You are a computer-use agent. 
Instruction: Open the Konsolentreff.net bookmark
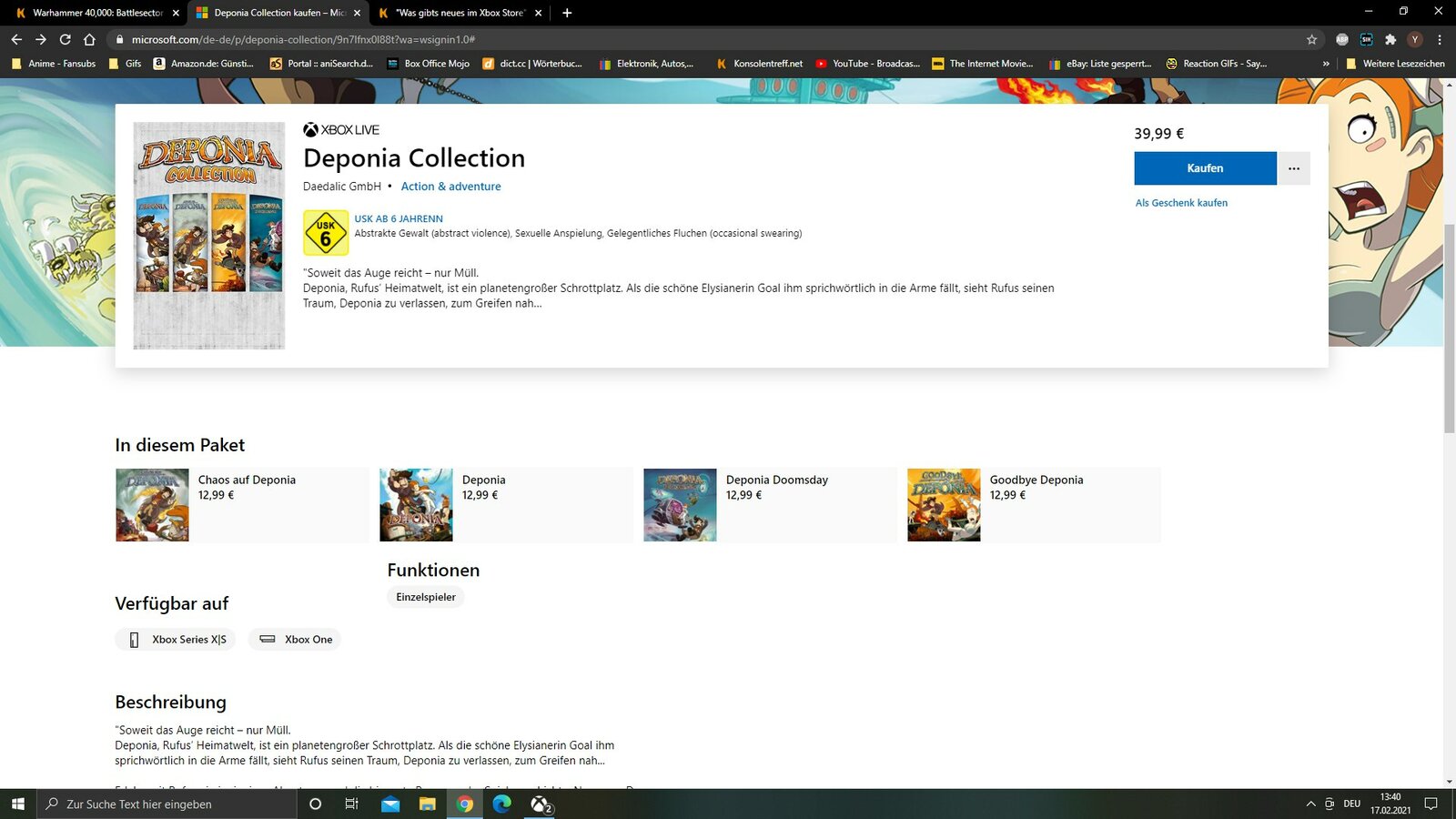(760, 64)
